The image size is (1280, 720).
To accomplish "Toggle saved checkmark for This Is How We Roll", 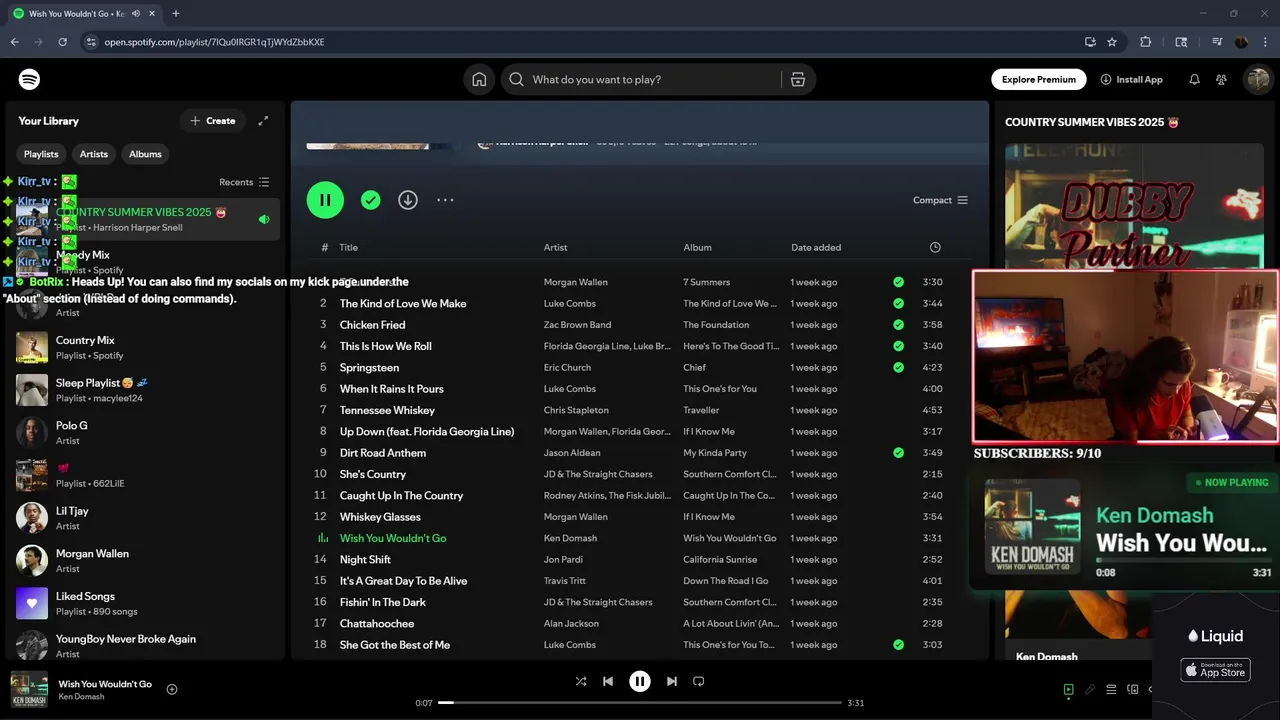I will tap(899, 346).
